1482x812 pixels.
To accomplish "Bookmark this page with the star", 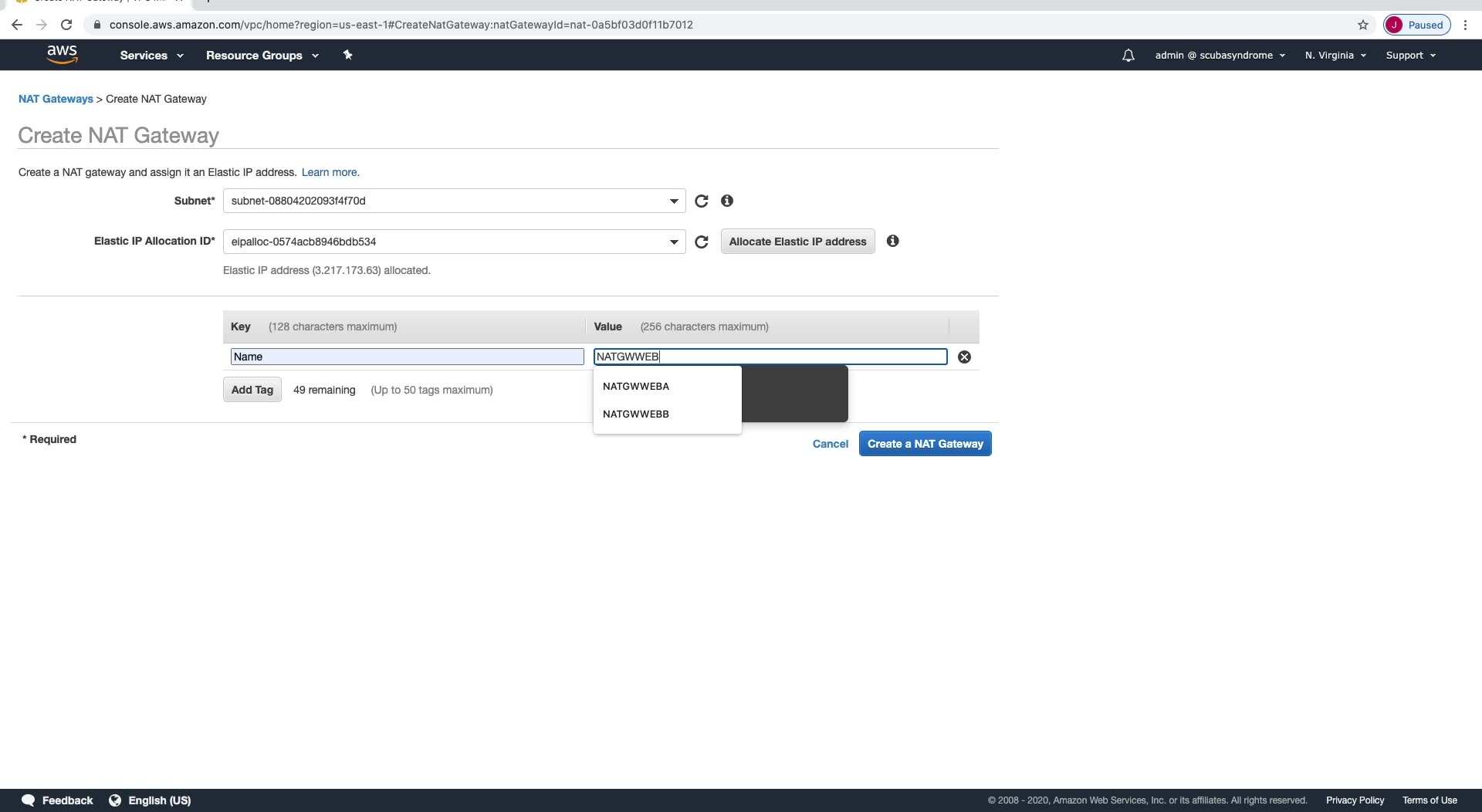I will point(1363,25).
